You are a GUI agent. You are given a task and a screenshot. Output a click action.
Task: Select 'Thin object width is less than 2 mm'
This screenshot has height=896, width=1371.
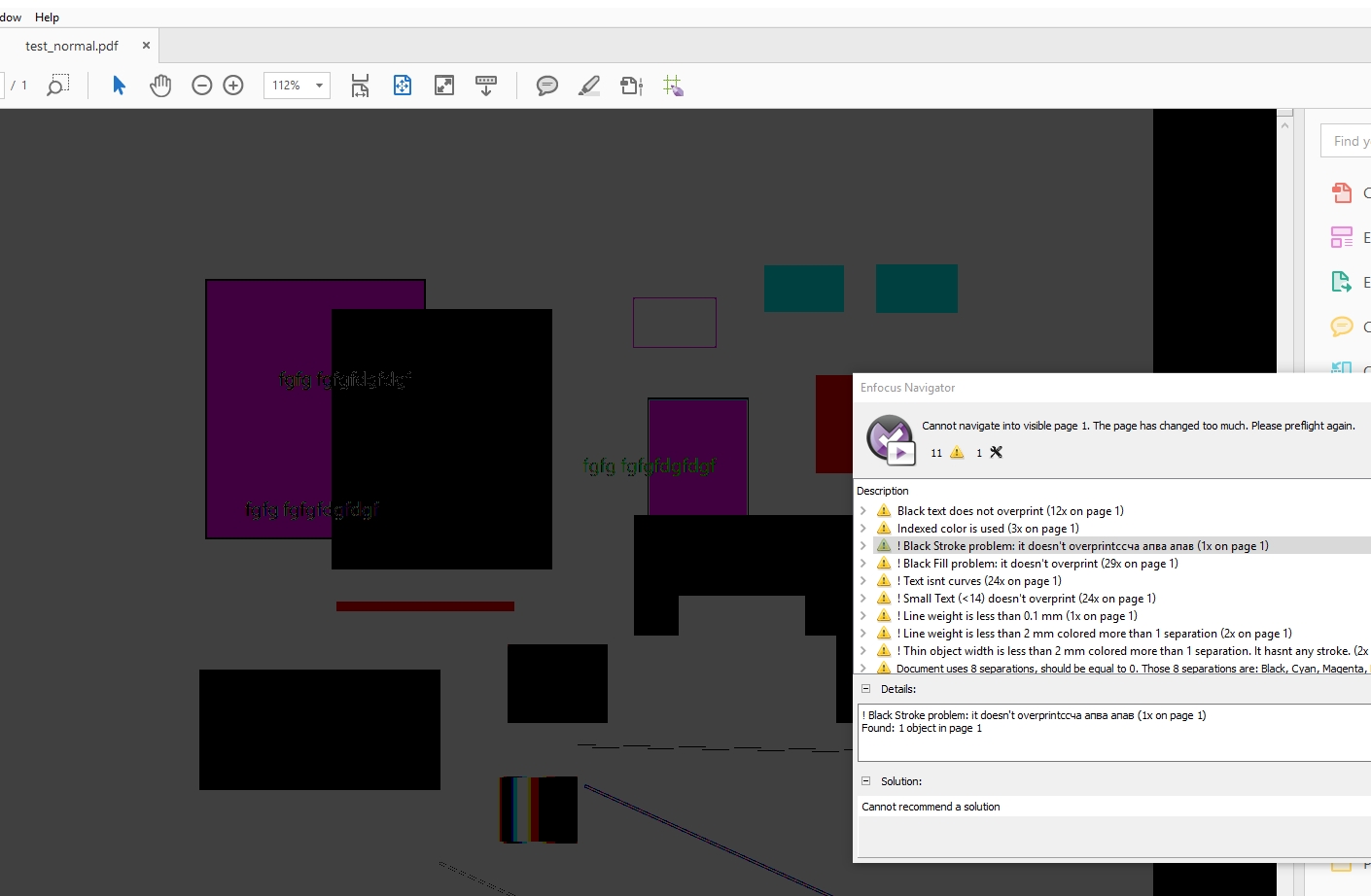click(x=1133, y=651)
